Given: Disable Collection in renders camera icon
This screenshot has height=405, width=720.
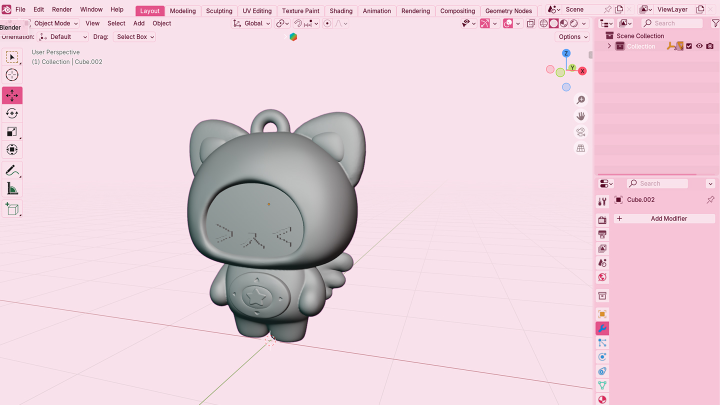Looking at the screenshot, I should pos(710,46).
